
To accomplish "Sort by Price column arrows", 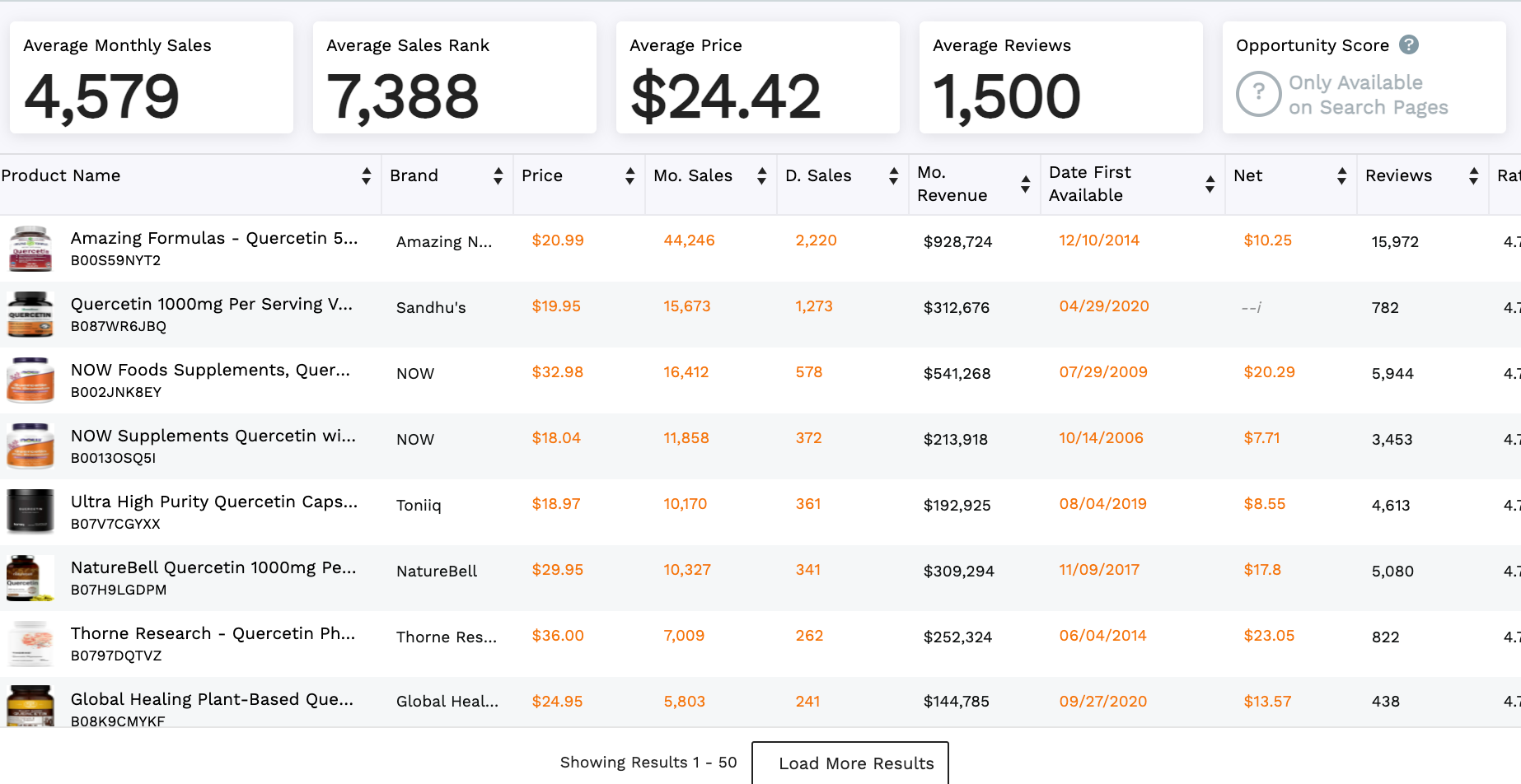I will pos(629,175).
